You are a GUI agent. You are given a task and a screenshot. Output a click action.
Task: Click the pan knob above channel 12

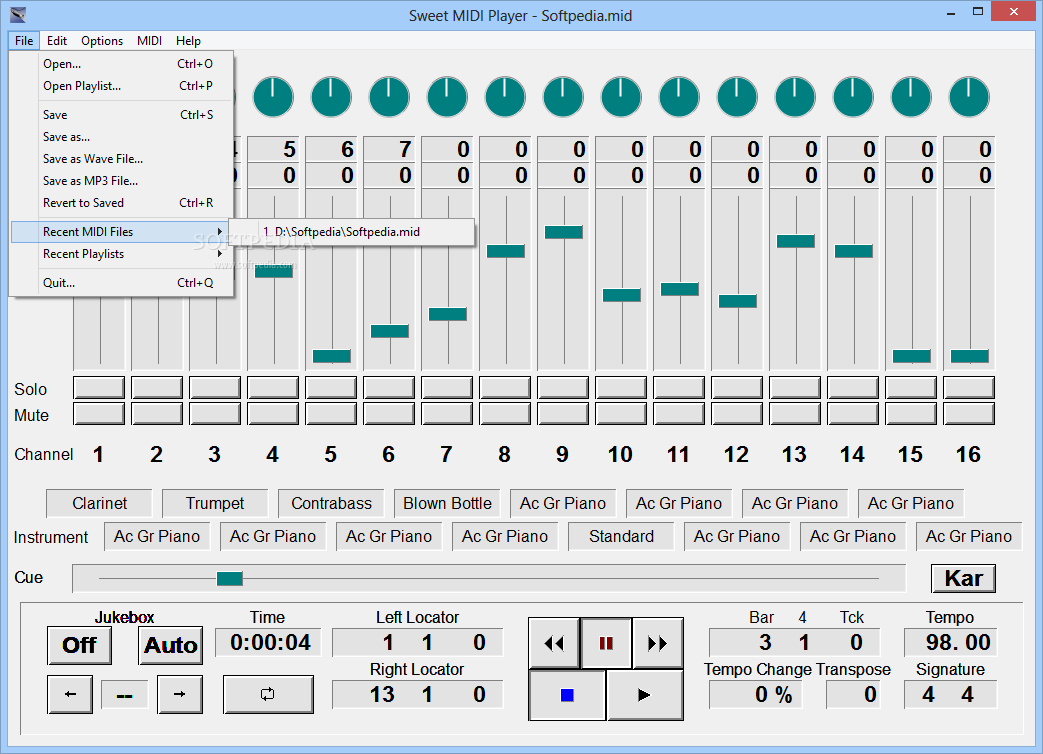(x=737, y=97)
